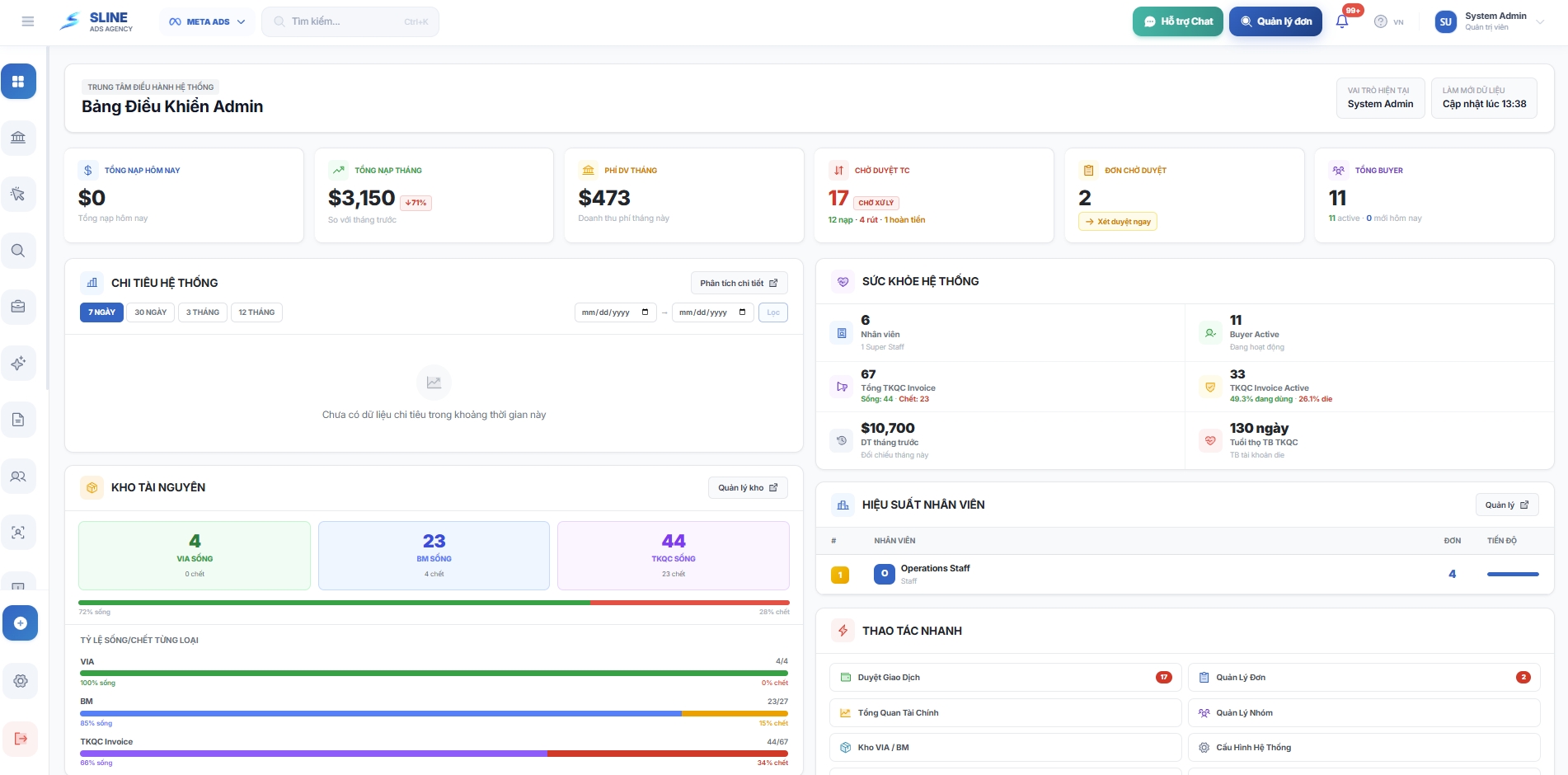Screen dimensions: 1568x775
Task: Open Kho VIA / BM quick action
Action: (1005, 748)
